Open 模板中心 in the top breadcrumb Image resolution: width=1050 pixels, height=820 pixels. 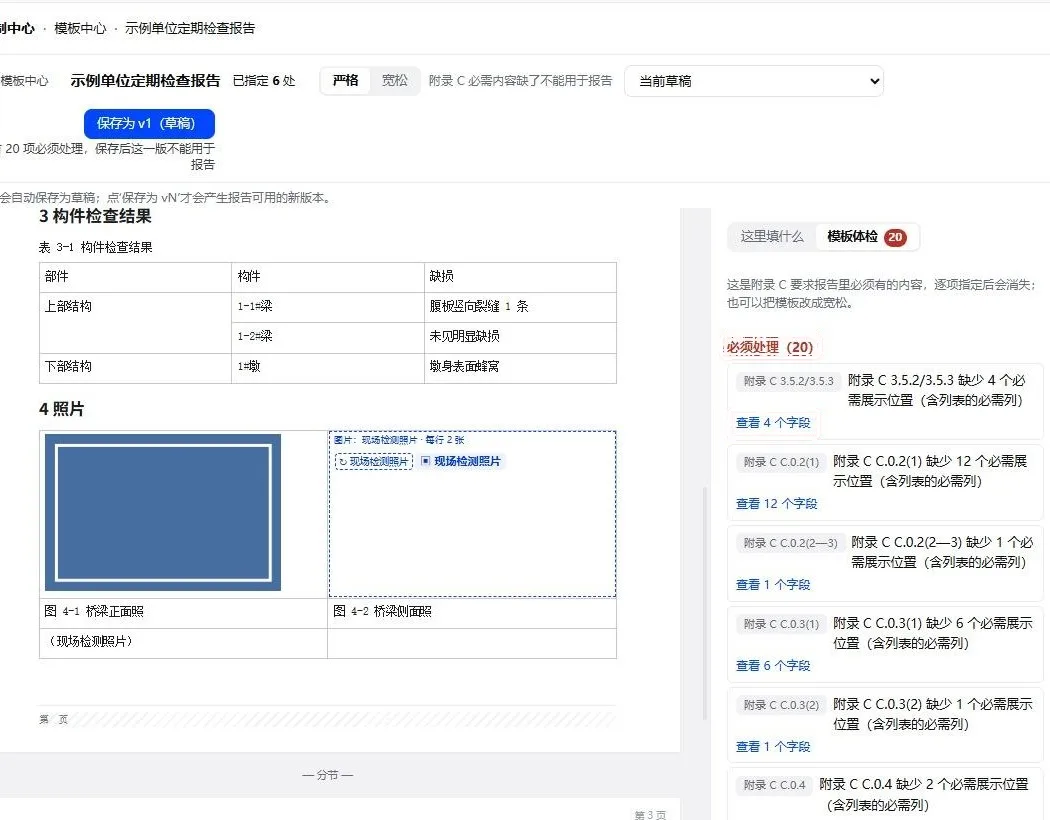[80, 28]
